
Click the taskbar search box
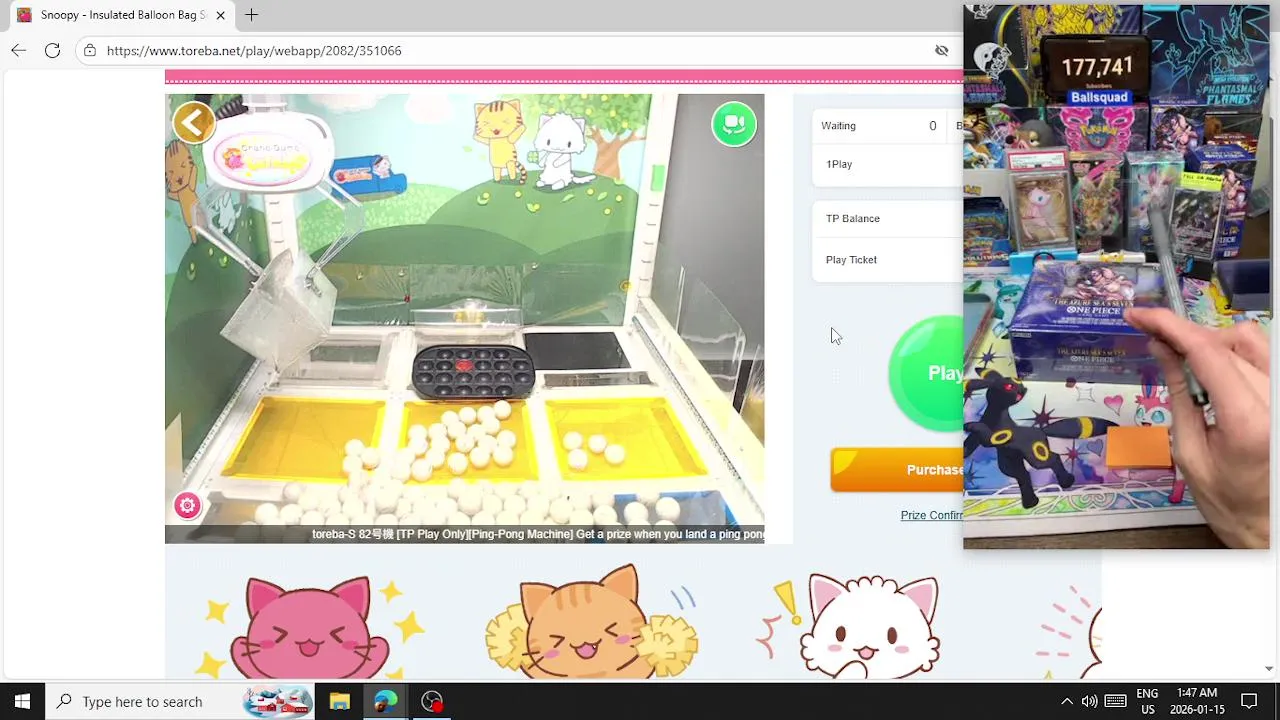point(180,701)
